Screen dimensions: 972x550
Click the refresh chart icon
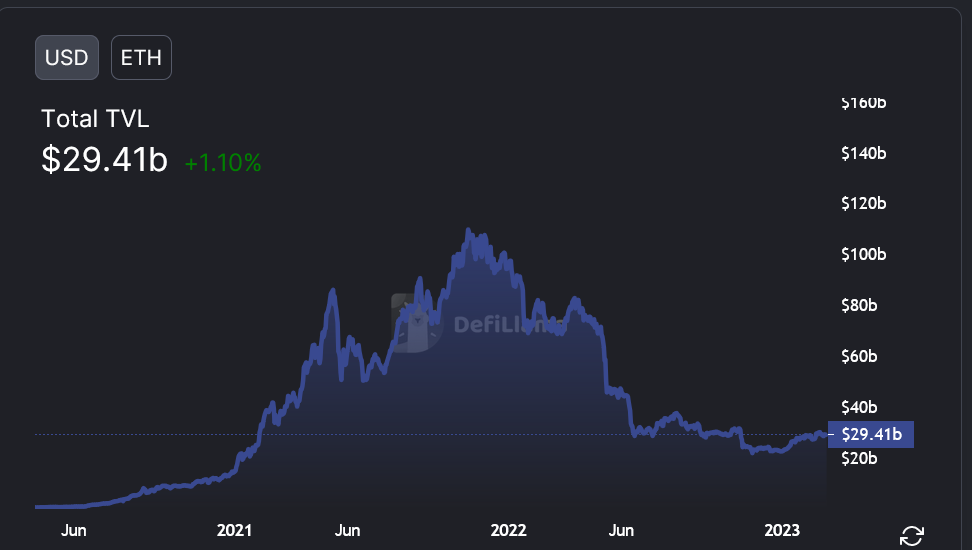point(912,535)
